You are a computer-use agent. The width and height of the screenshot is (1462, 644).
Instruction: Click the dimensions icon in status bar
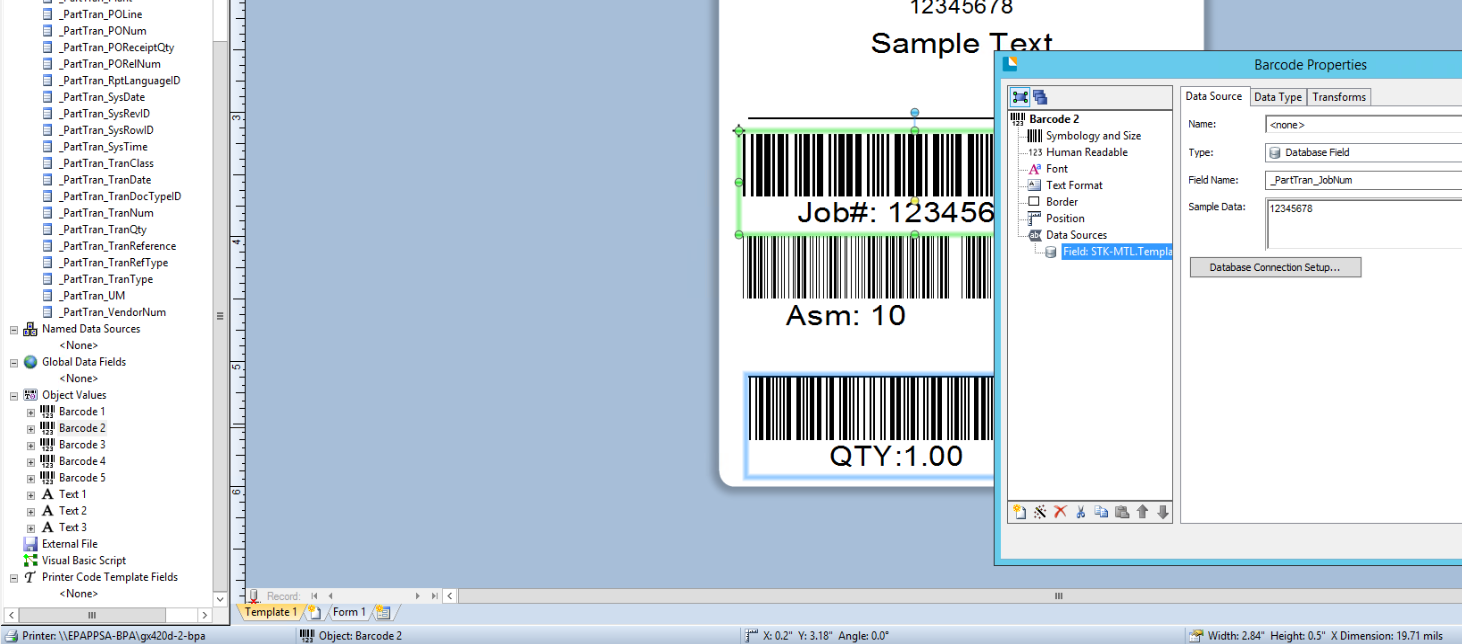coord(1196,635)
